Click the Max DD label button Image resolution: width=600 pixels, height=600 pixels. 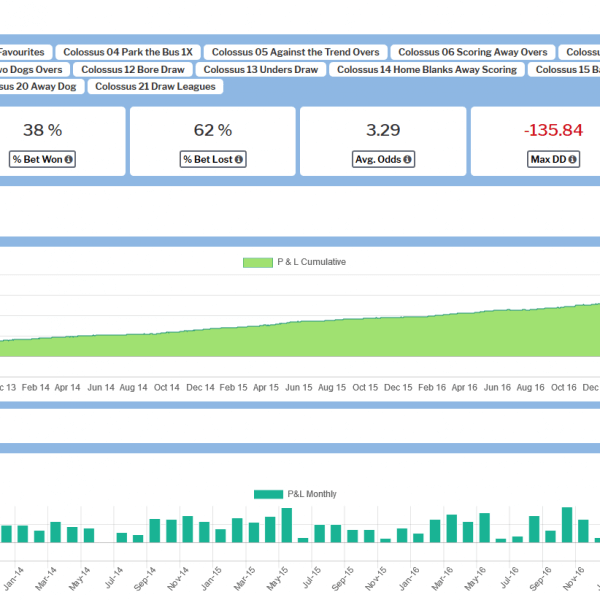click(x=553, y=159)
